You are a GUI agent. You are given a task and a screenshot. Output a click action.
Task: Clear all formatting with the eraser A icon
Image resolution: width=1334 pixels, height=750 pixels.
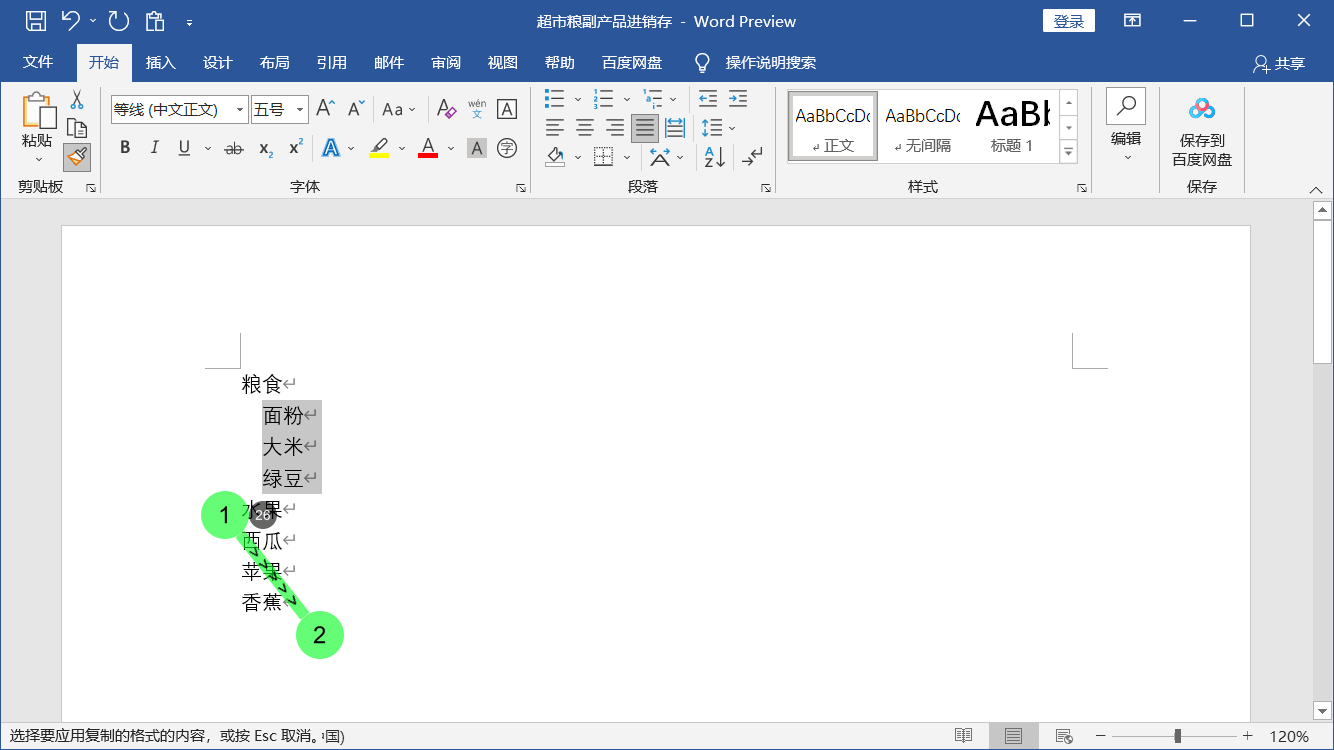tap(447, 109)
